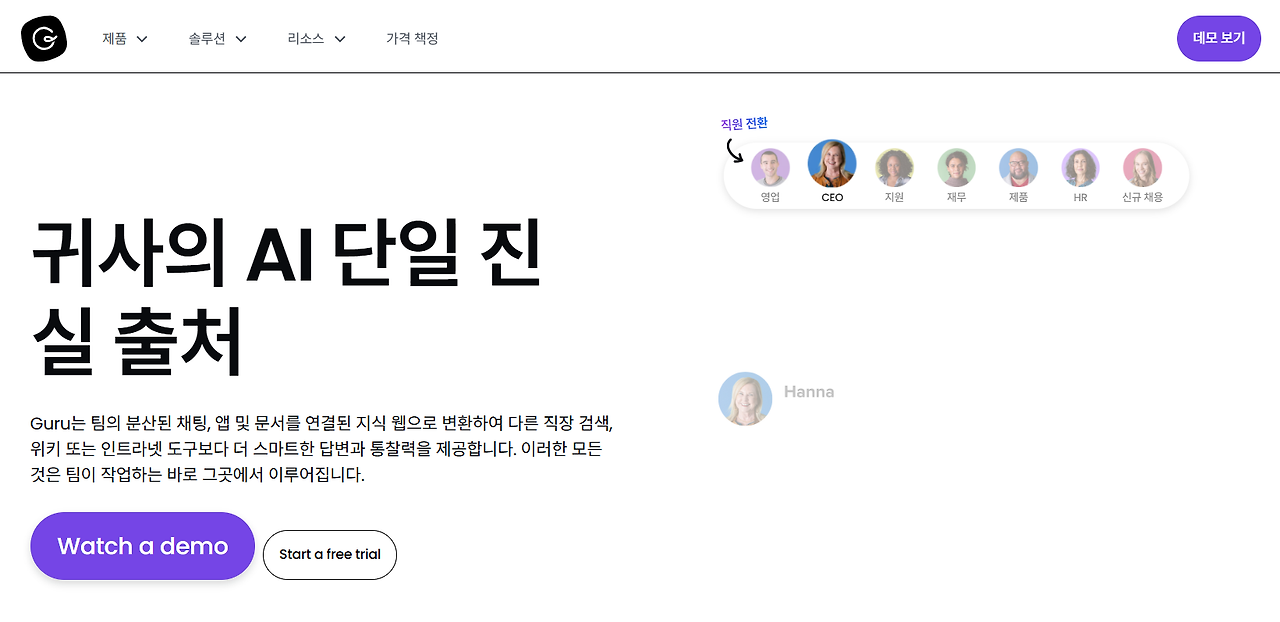Viewport: 1280px width, 622px height.
Task: Click Start a free trial button
Action: click(330, 554)
